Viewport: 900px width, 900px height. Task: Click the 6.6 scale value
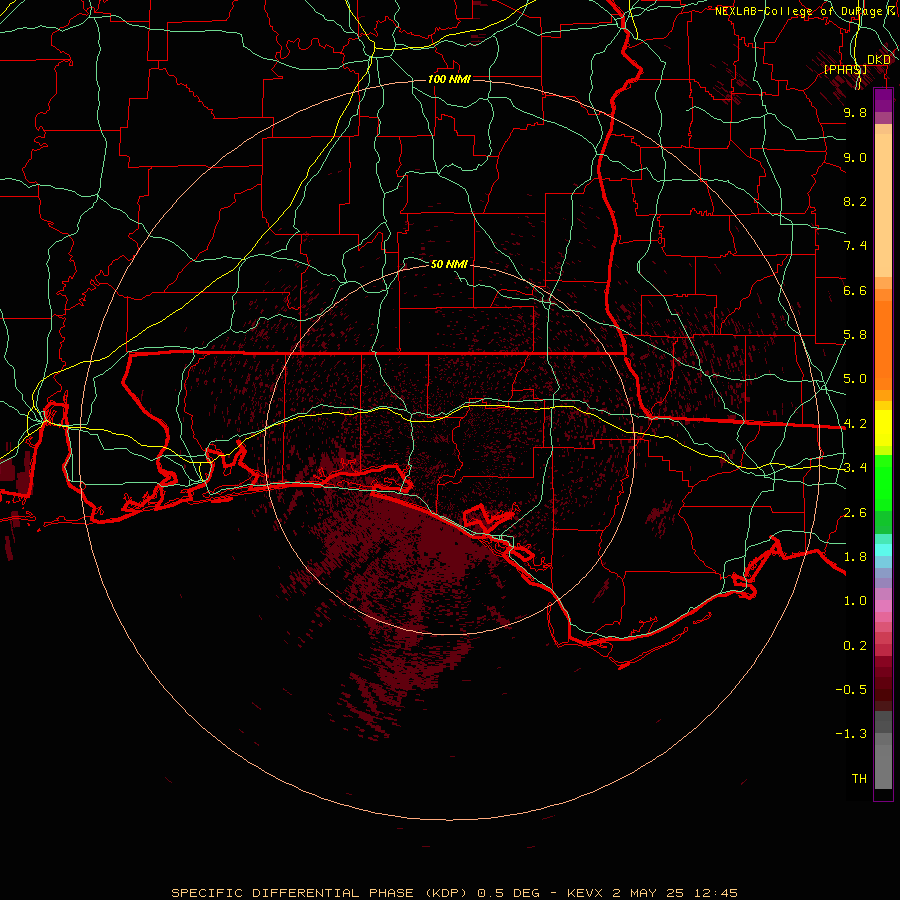pyautogui.click(x=855, y=290)
